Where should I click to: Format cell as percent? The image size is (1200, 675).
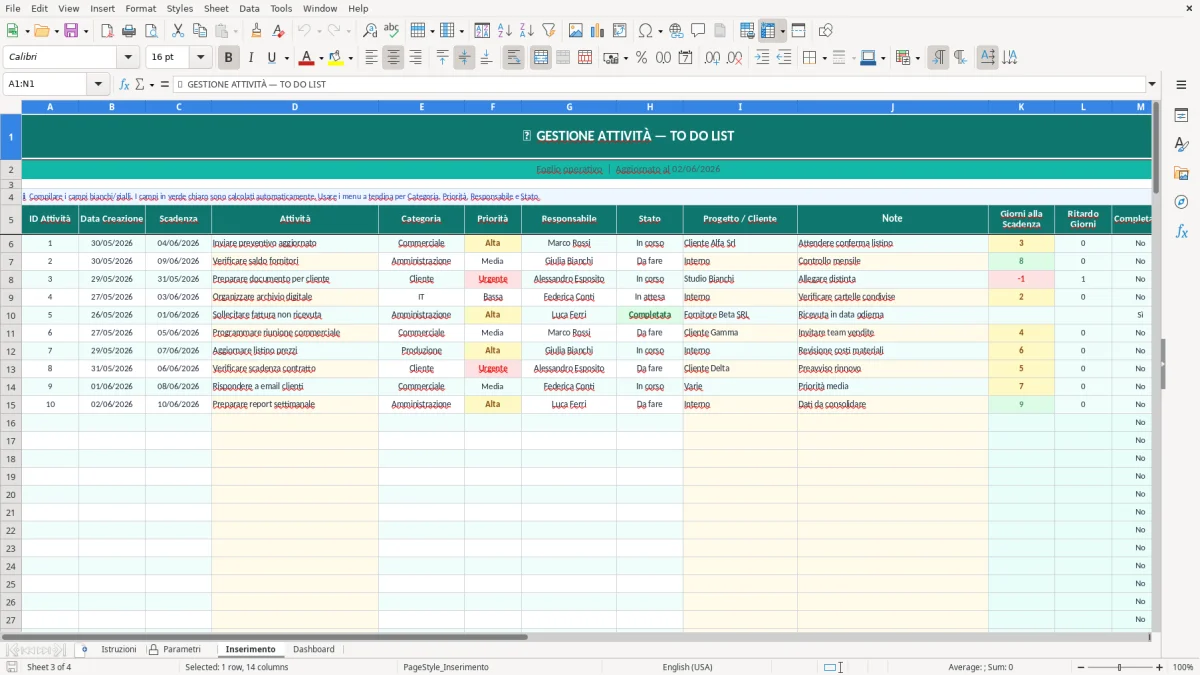[641, 58]
